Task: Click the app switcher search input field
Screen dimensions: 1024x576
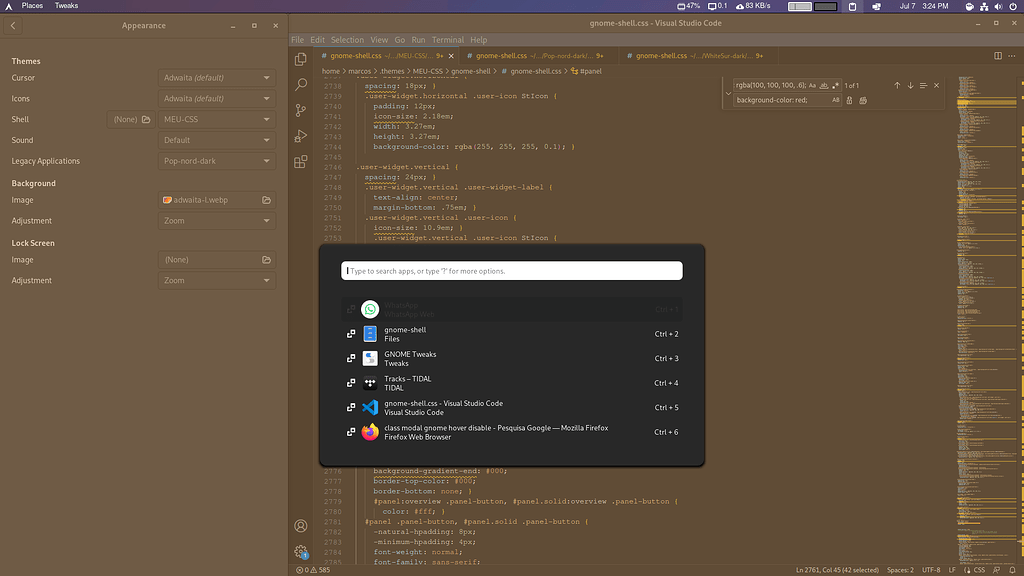Action: [512, 270]
